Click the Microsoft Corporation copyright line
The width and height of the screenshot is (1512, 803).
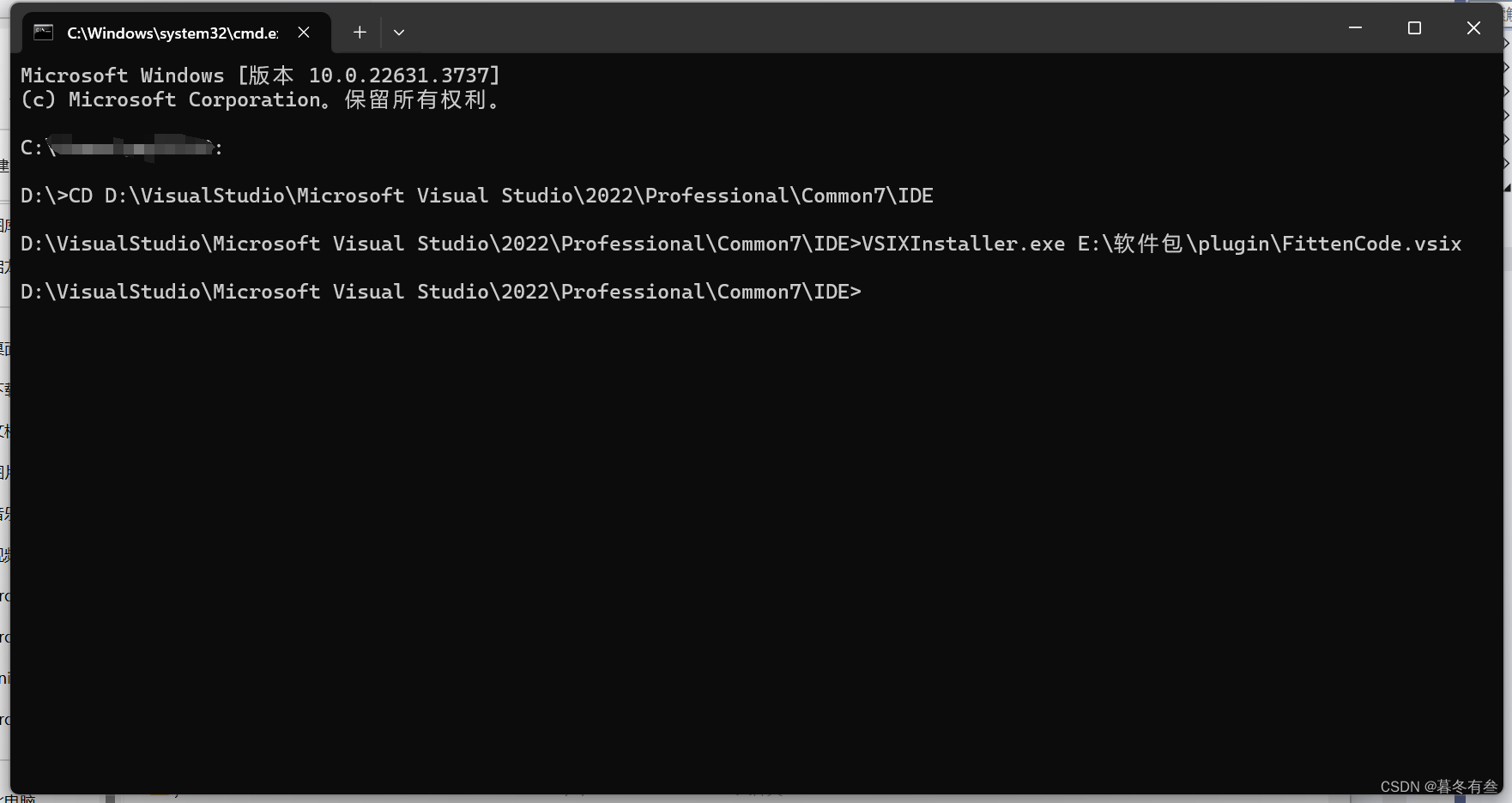(260, 100)
